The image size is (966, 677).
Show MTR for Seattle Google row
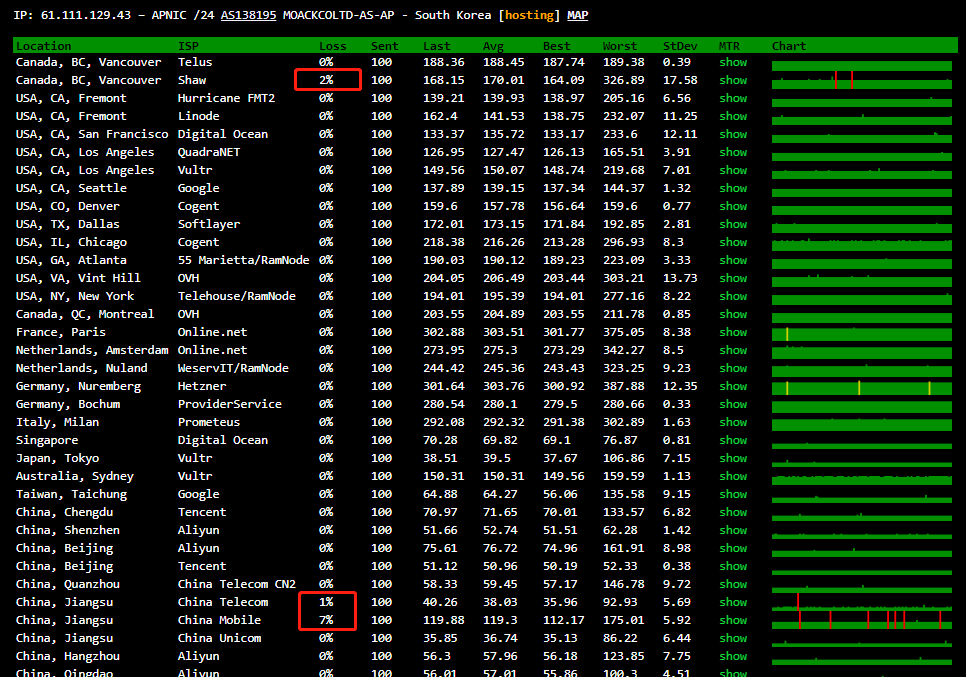tap(733, 188)
